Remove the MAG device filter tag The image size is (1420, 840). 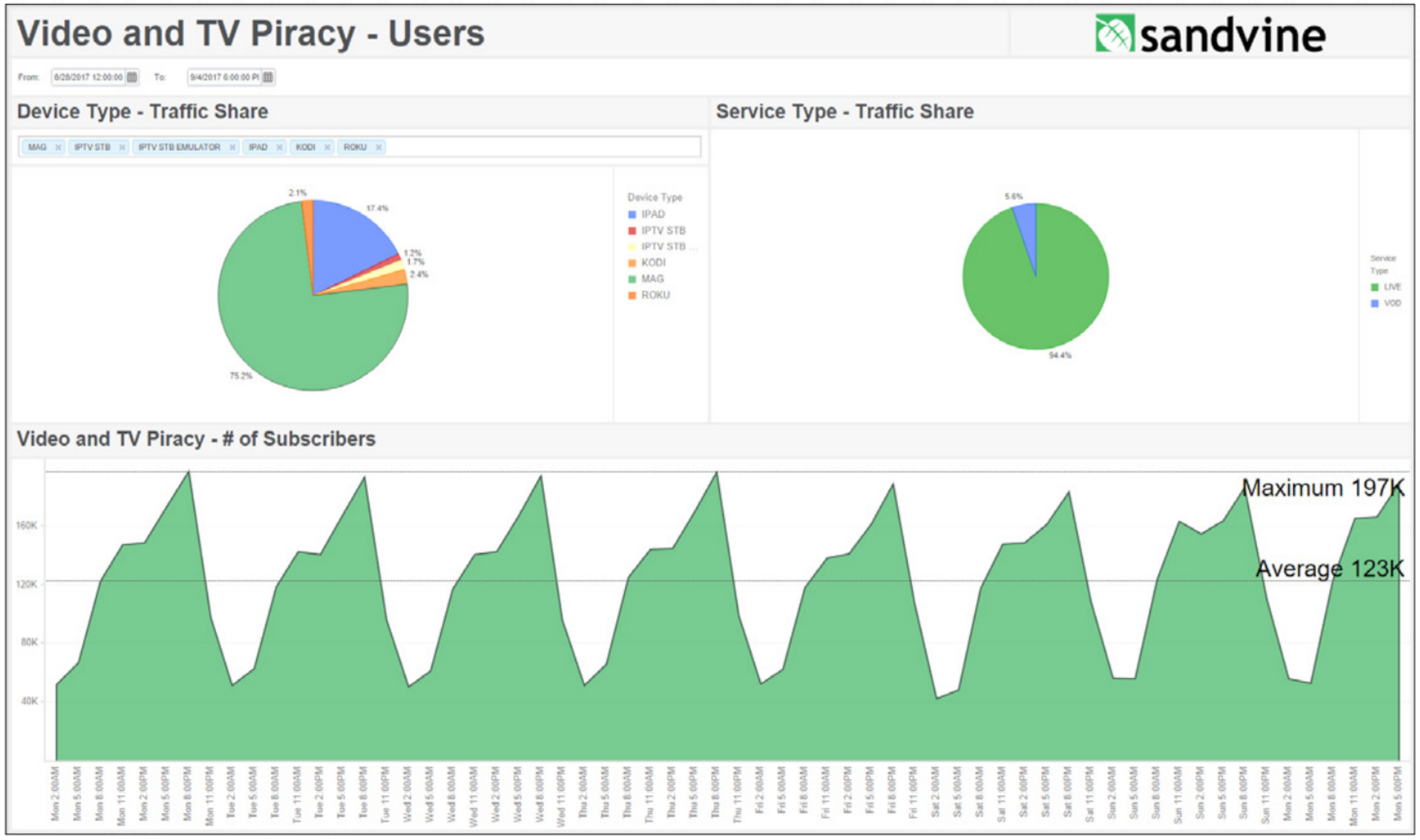coord(58,148)
